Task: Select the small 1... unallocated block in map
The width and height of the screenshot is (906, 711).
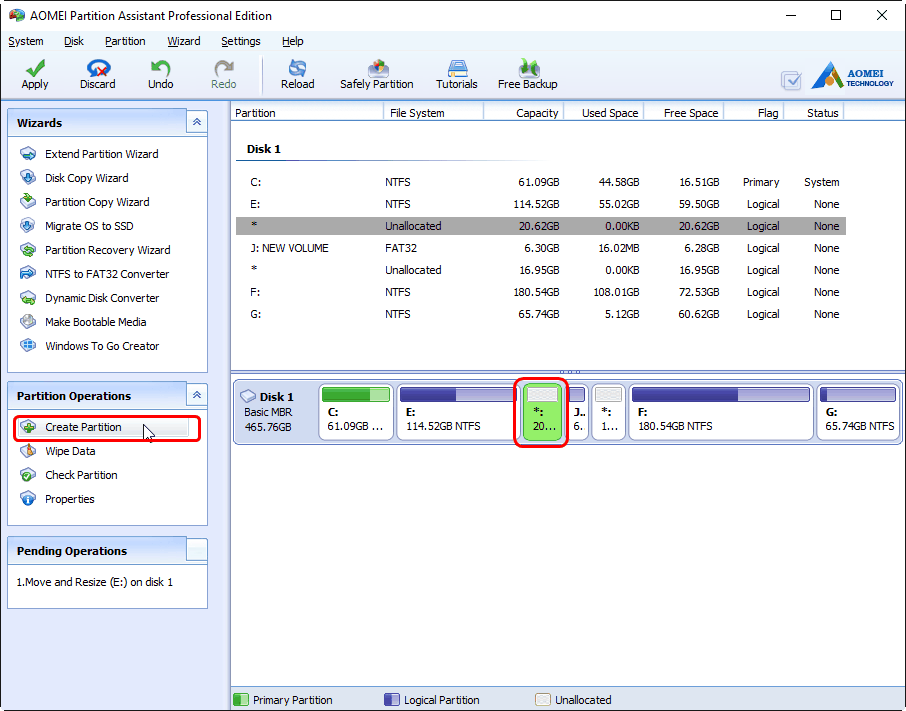Action: coord(609,412)
